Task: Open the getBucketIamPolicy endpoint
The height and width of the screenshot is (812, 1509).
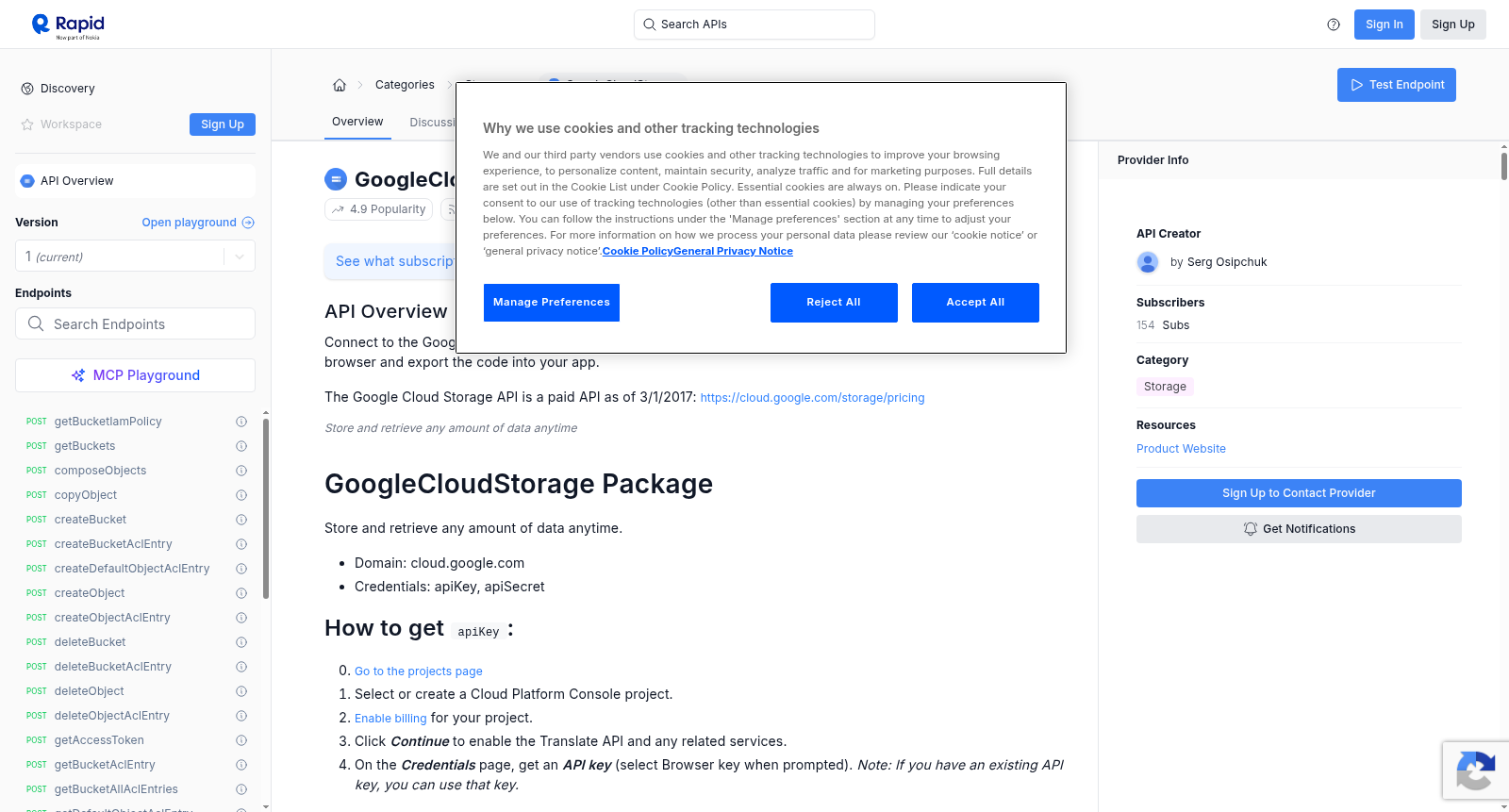Action: click(108, 422)
